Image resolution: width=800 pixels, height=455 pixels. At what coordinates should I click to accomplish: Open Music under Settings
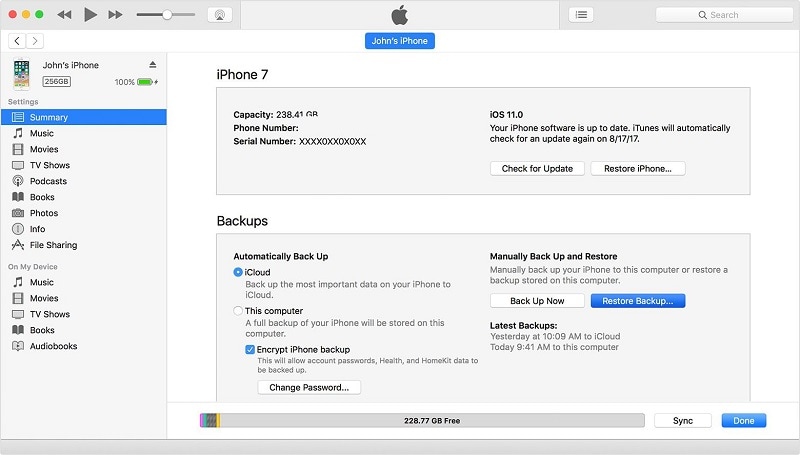[x=84, y=133]
